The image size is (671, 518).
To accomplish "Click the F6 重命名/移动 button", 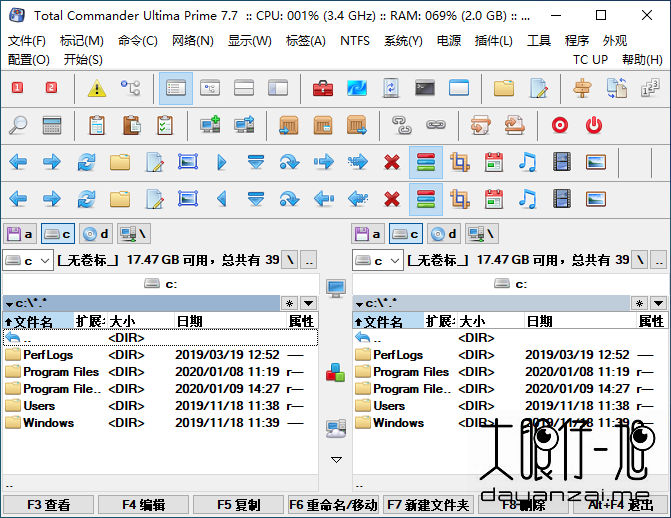I will click(333, 505).
